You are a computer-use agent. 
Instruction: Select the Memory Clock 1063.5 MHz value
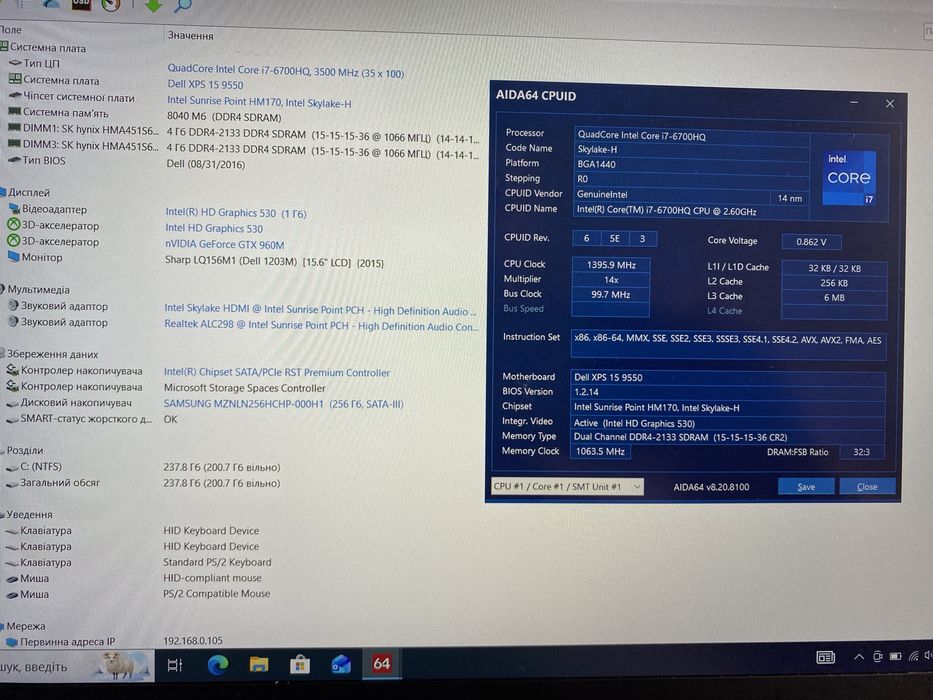click(x=601, y=451)
